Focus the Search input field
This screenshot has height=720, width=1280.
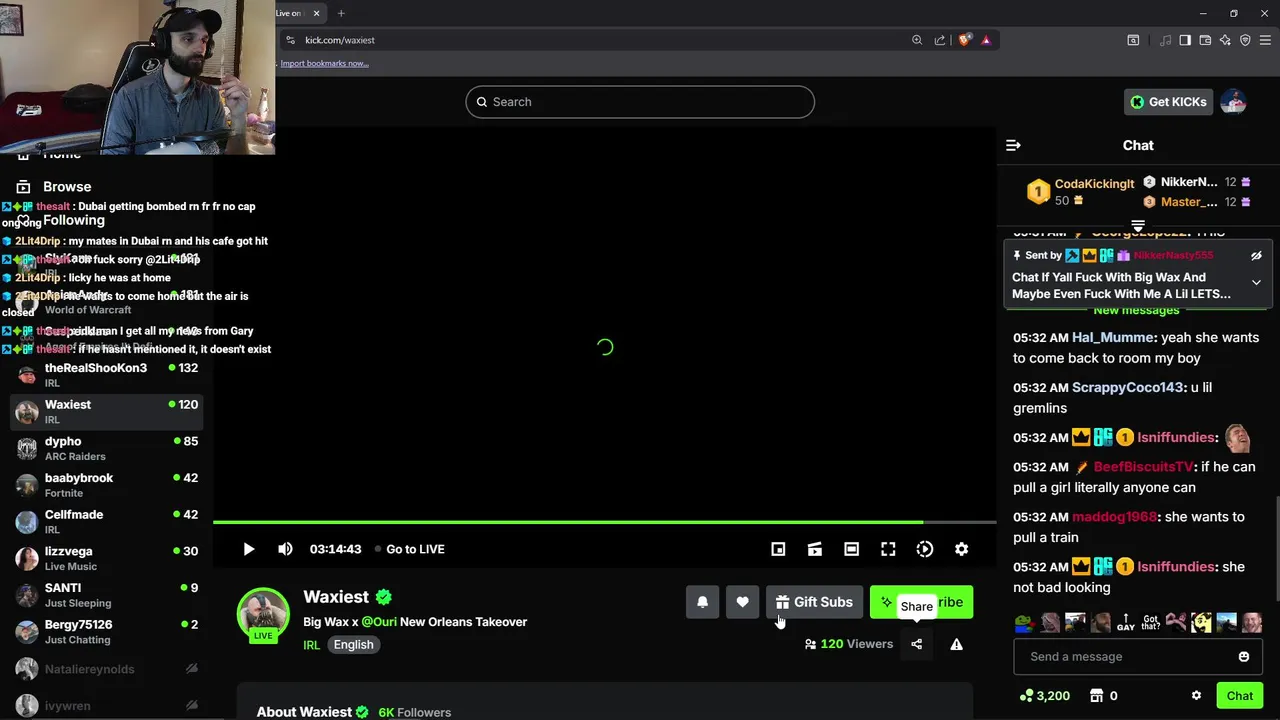point(640,102)
